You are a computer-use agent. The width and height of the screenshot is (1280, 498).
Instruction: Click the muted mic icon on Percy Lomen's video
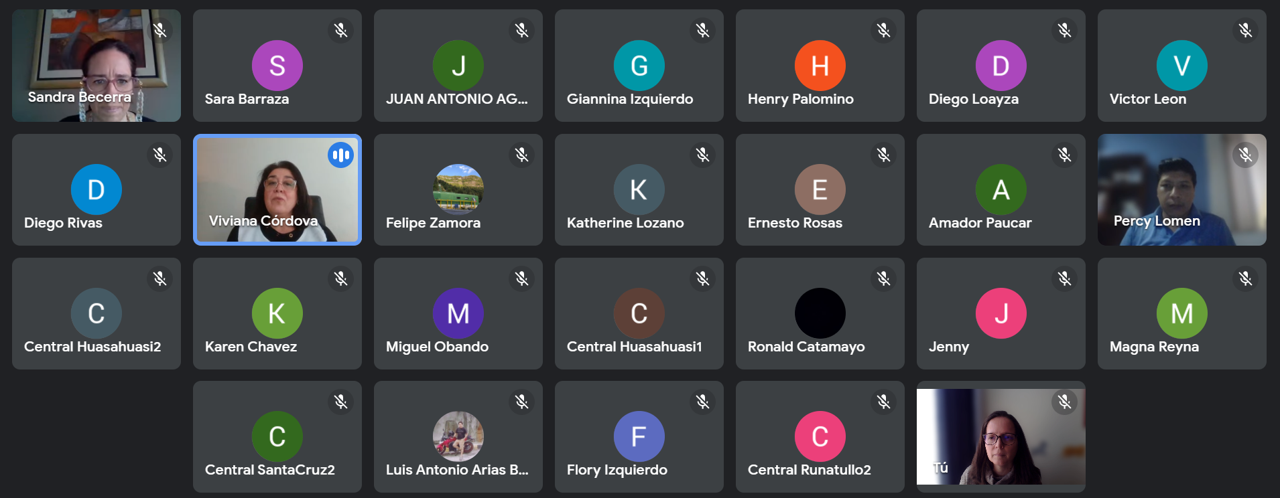click(x=1246, y=155)
